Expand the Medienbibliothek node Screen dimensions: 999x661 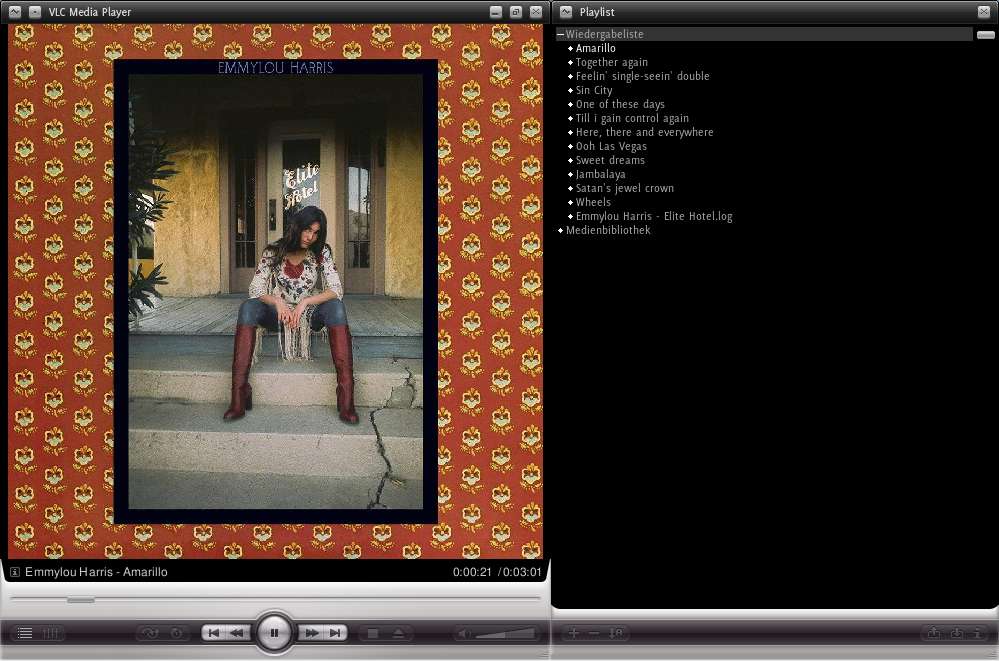[561, 230]
